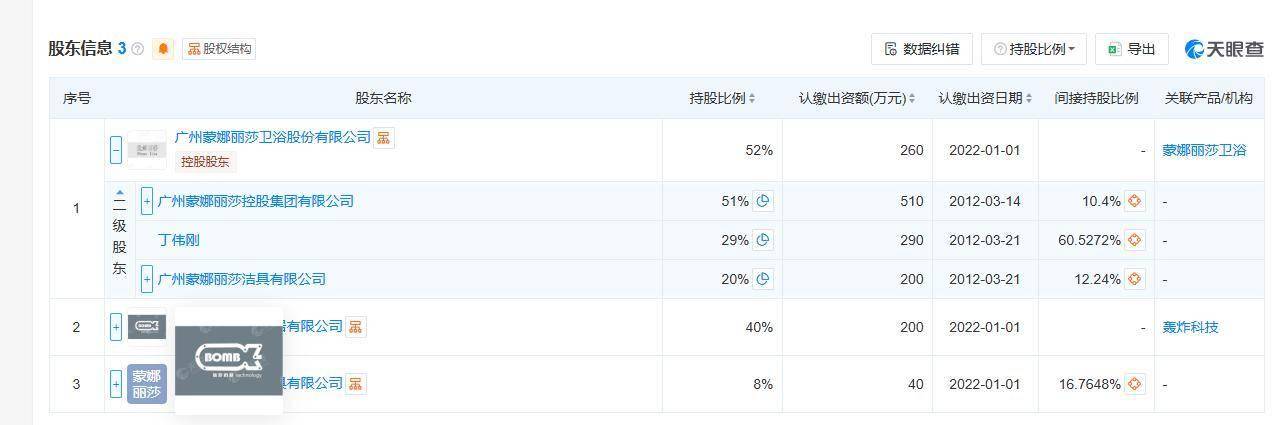Viewport: 1281px width, 425px height.
Task: Click the BOMB company logo thumbnail
Action: point(146,326)
